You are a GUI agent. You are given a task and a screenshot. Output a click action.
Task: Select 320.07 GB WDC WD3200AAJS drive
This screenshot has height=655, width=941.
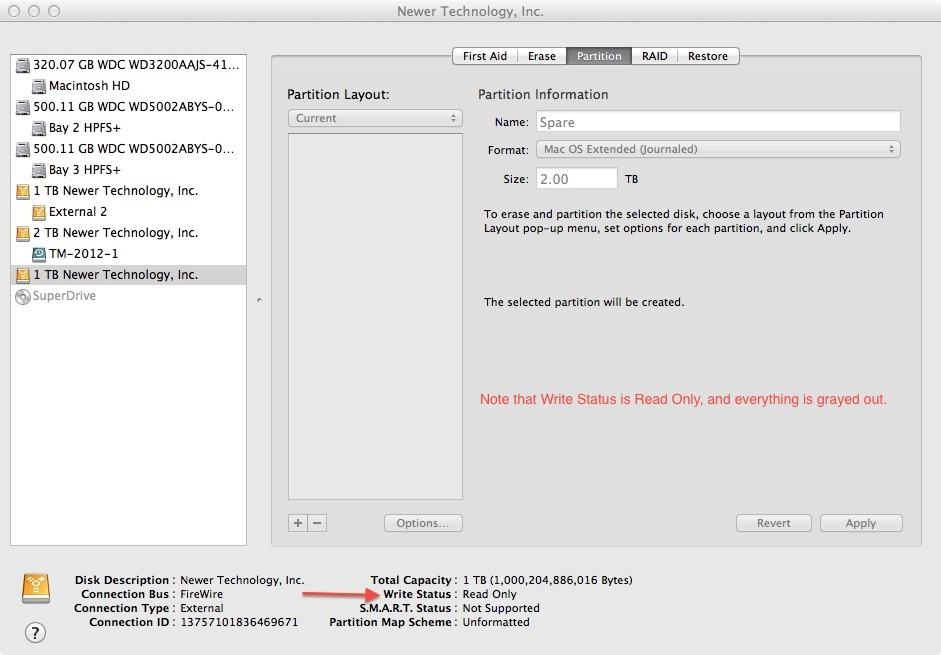128,65
